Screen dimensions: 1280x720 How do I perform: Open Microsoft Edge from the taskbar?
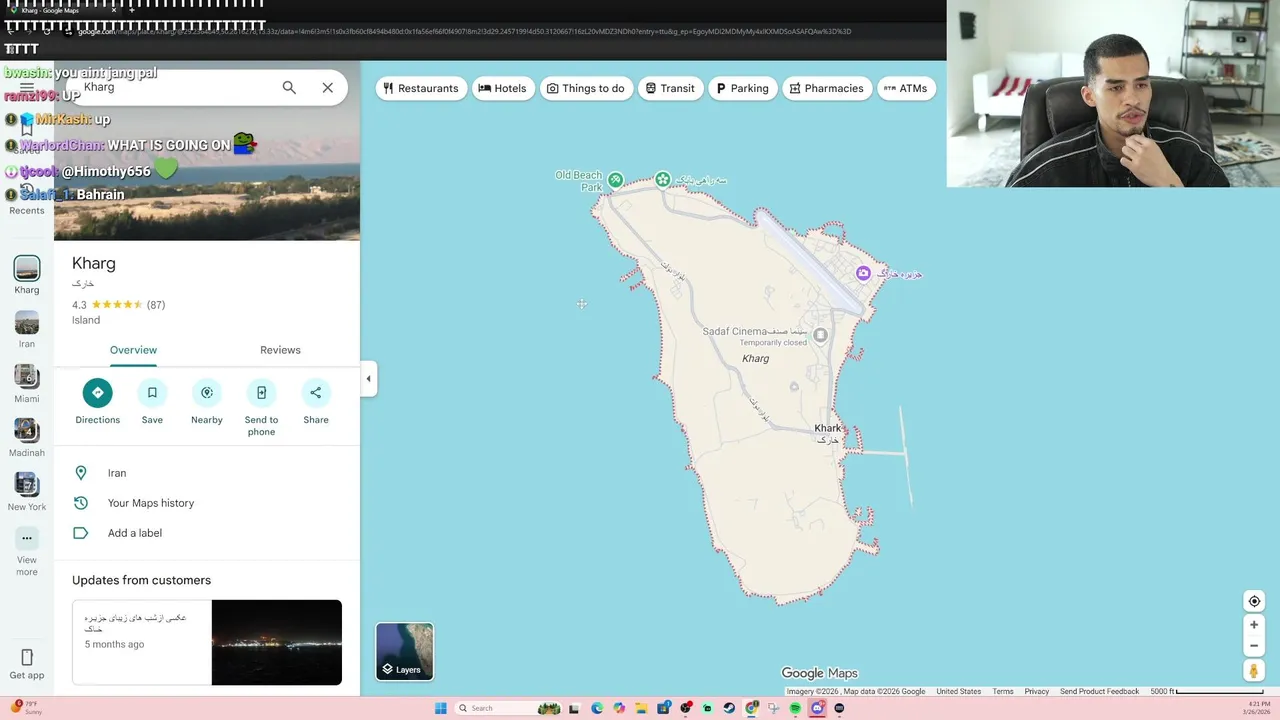(597, 708)
